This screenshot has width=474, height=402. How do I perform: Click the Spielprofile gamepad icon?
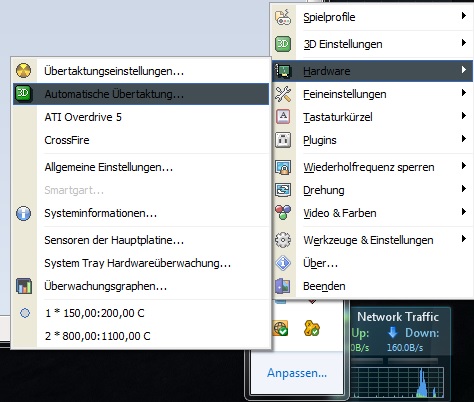[283, 17]
